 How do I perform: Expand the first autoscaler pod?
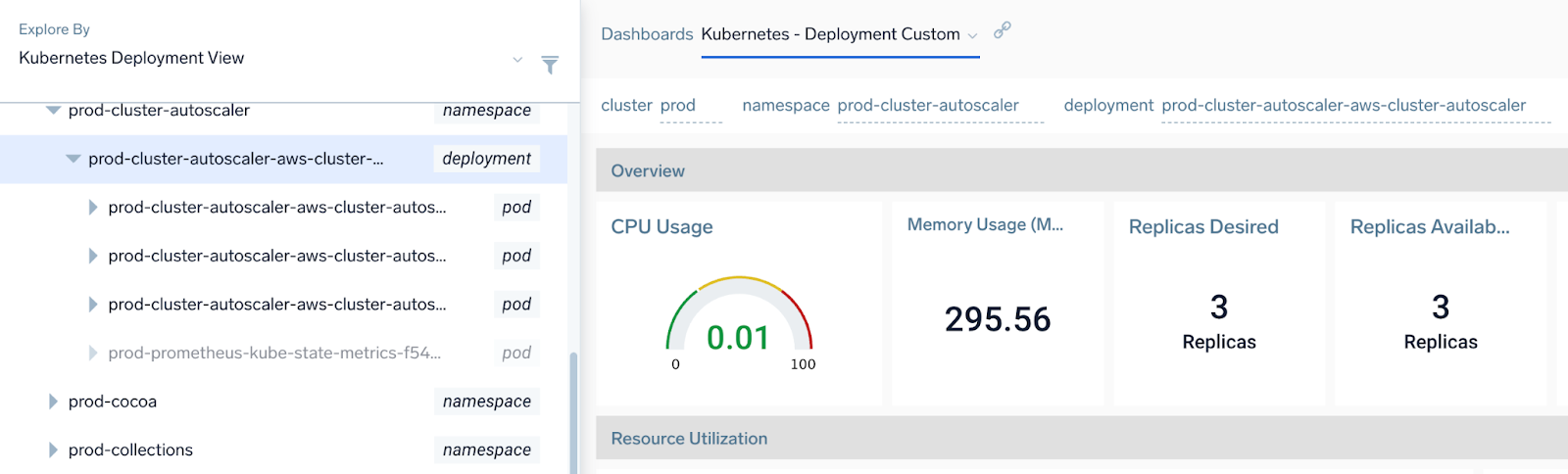[x=93, y=208]
